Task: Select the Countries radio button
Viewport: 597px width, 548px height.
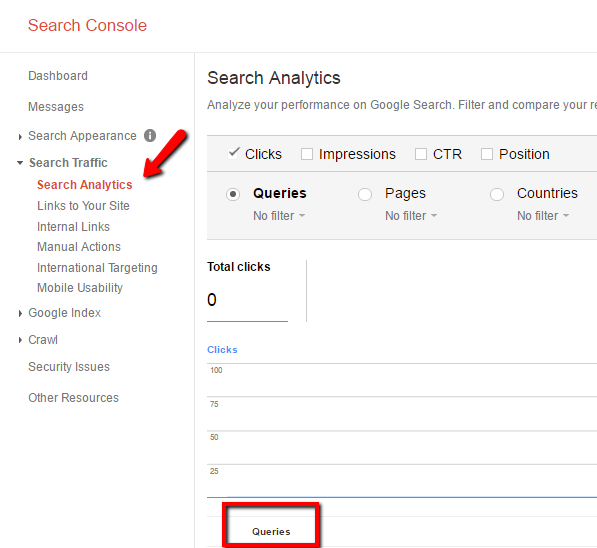Action: tap(497, 194)
